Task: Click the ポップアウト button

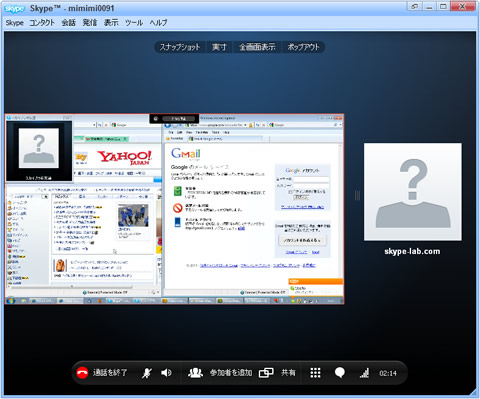Action: [303, 47]
